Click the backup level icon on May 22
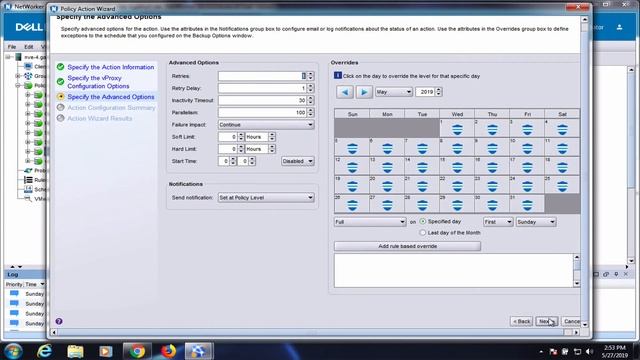Image resolution: width=640 pixels, height=360 pixels. click(x=457, y=187)
